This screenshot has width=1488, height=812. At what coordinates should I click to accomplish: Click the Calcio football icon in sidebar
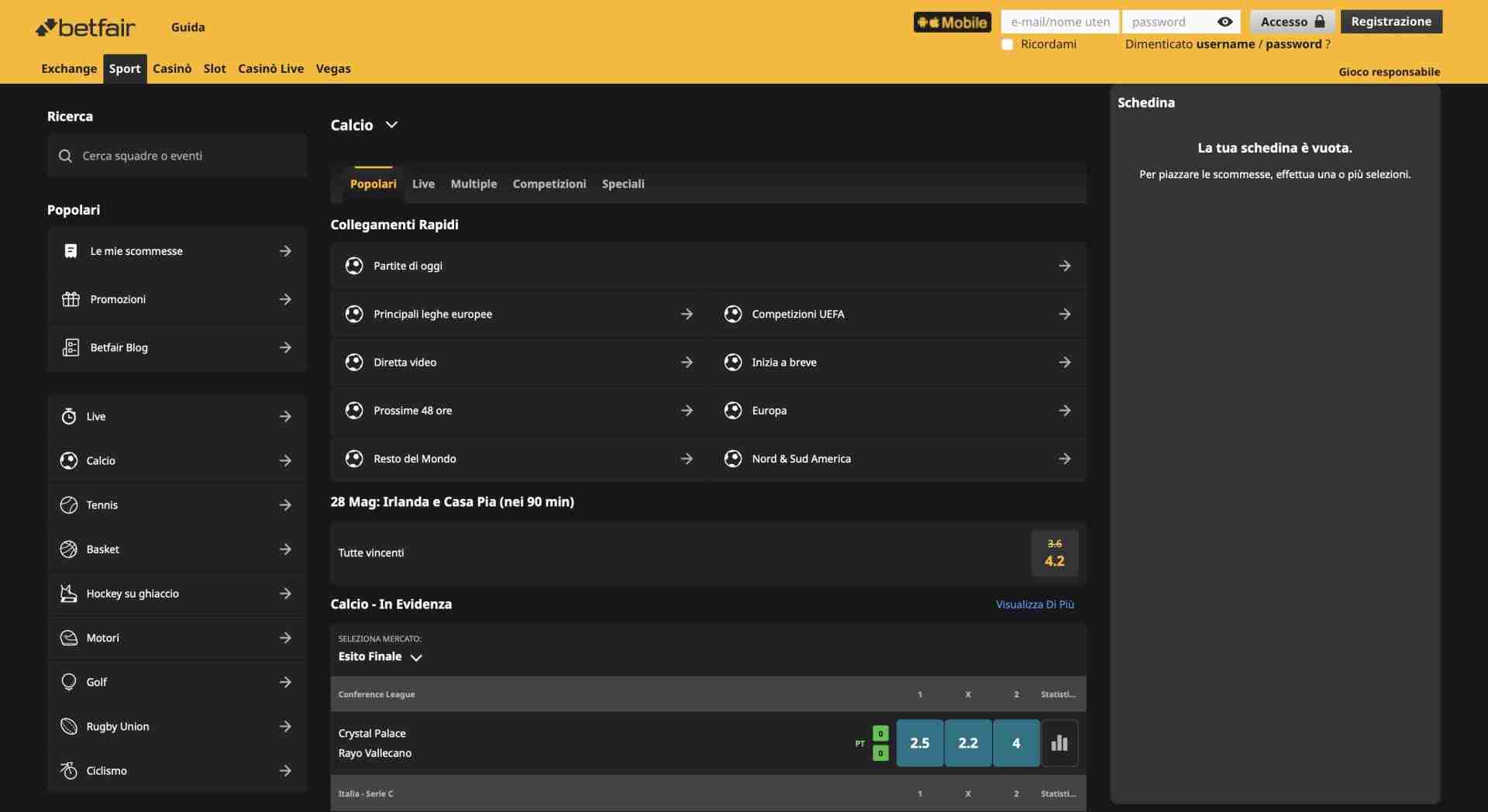coord(69,460)
